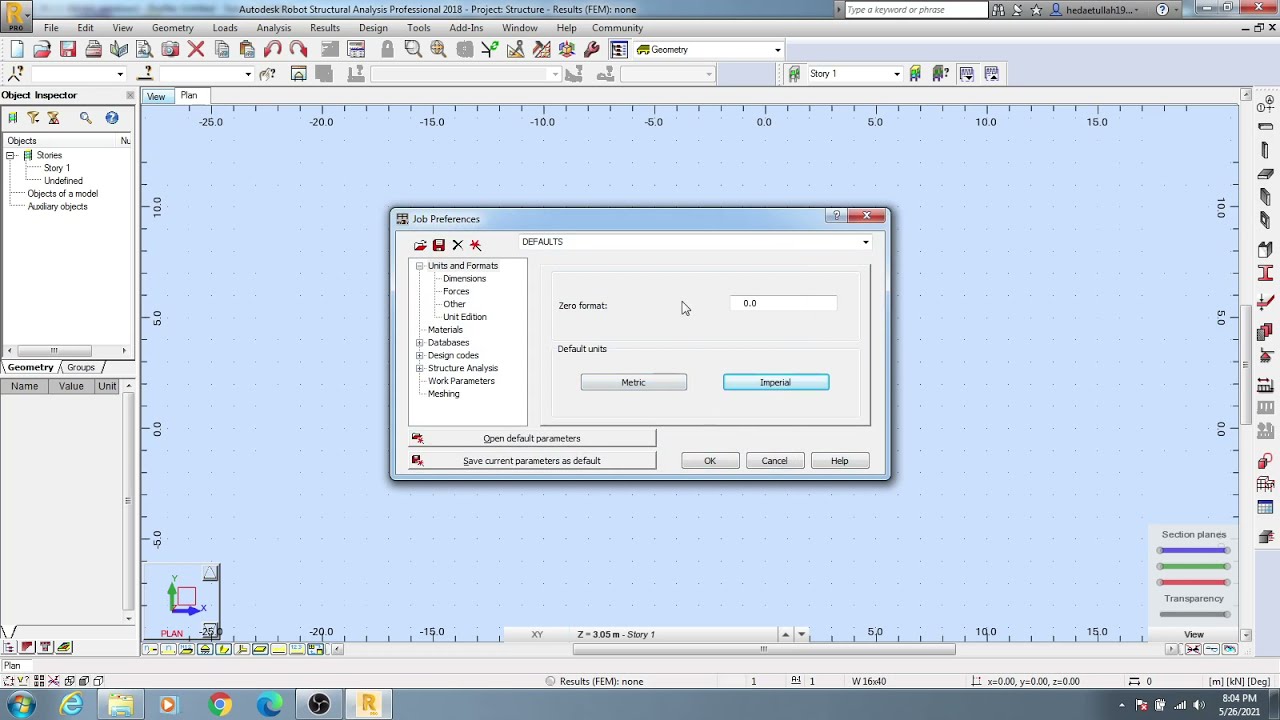1280x720 pixels.
Task: Collapse the Units and Formats tree node
Action: (420, 266)
